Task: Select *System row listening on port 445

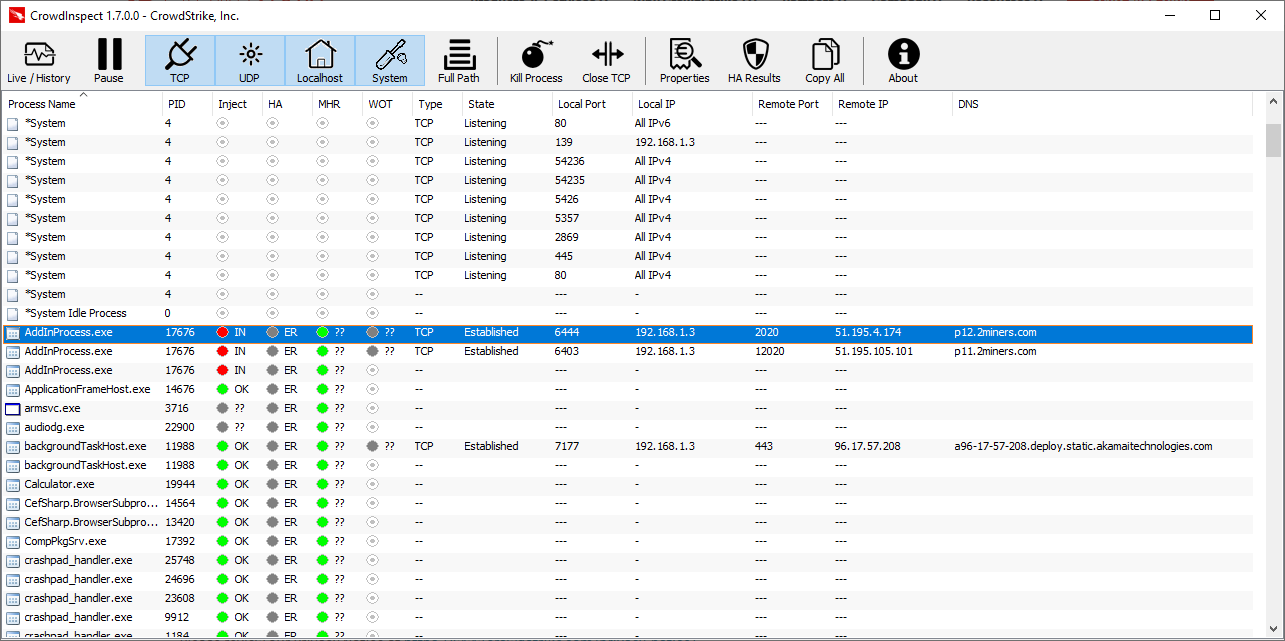Action: (628, 256)
